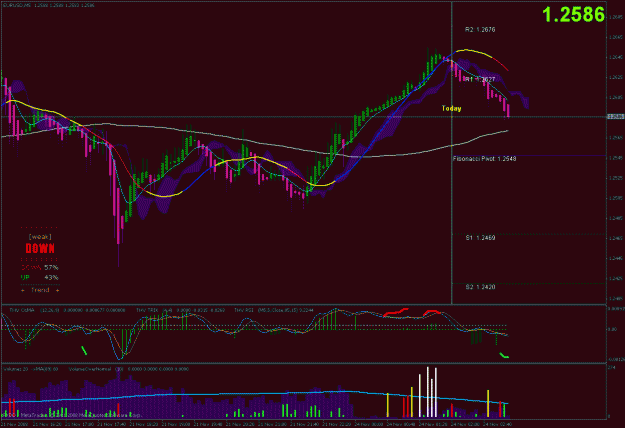Click the EURUSD,M5 chart title text
The image size is (625, 428).
(x=17, y=5)
